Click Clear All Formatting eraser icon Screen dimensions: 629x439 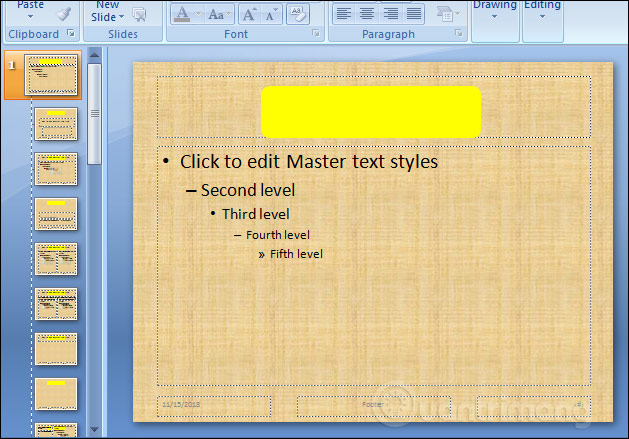point(298,14)
